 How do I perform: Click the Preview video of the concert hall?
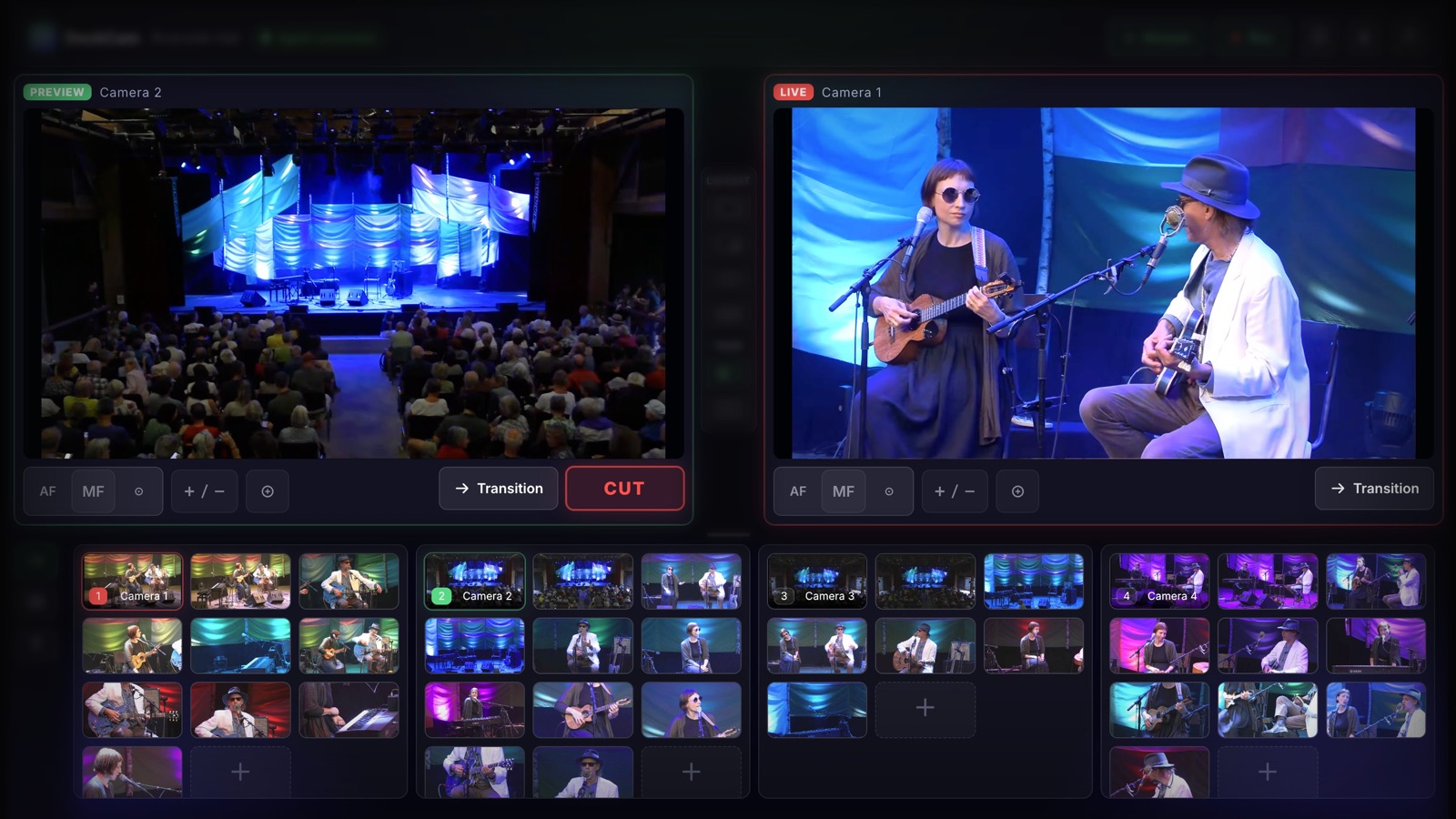[x=353, y=283]
